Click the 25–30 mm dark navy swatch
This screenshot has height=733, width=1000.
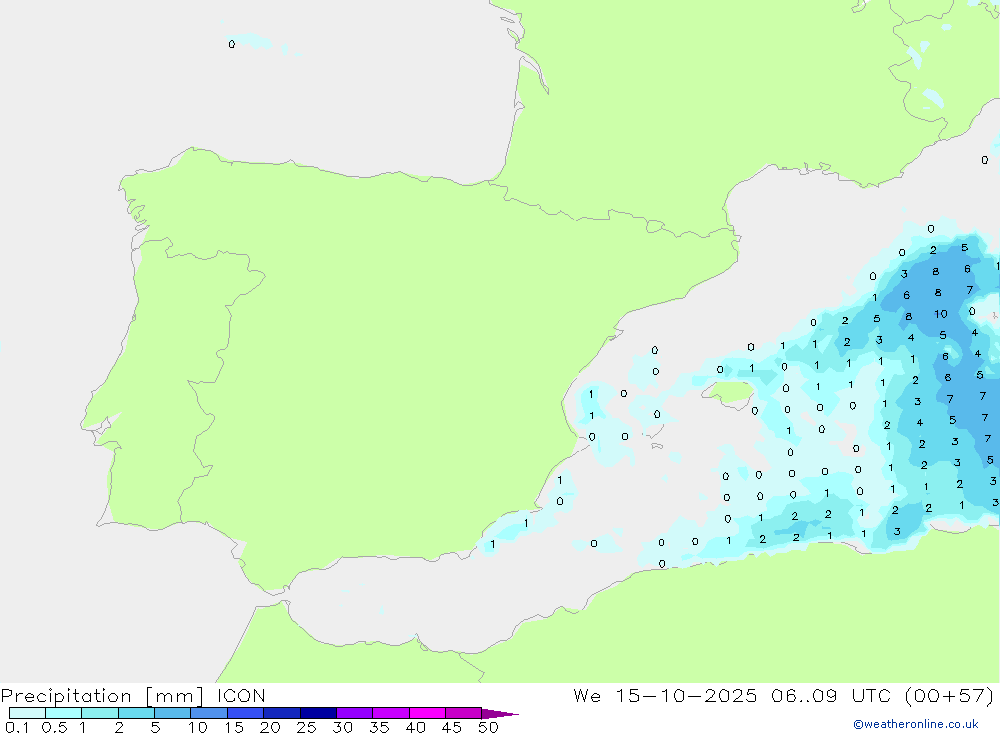(318, 713)
